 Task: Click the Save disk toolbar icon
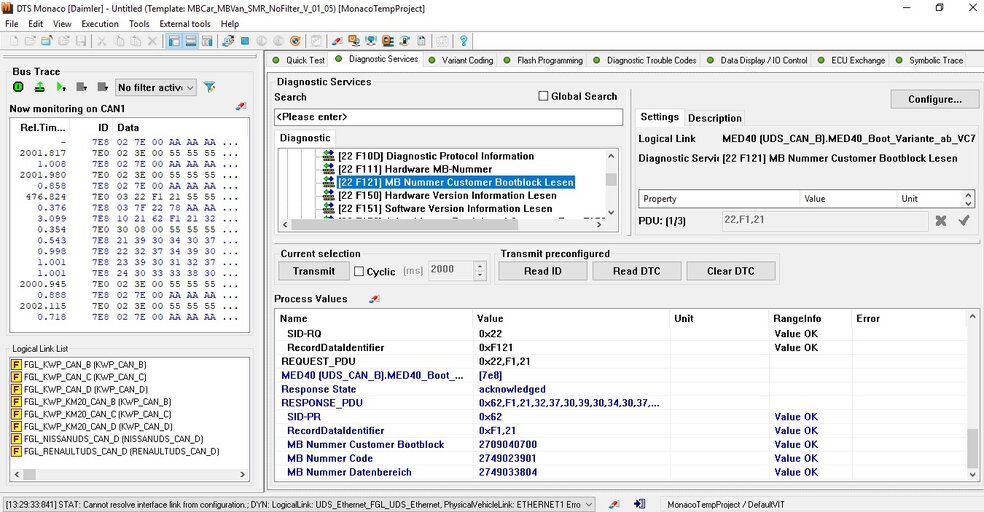(80, 41)
